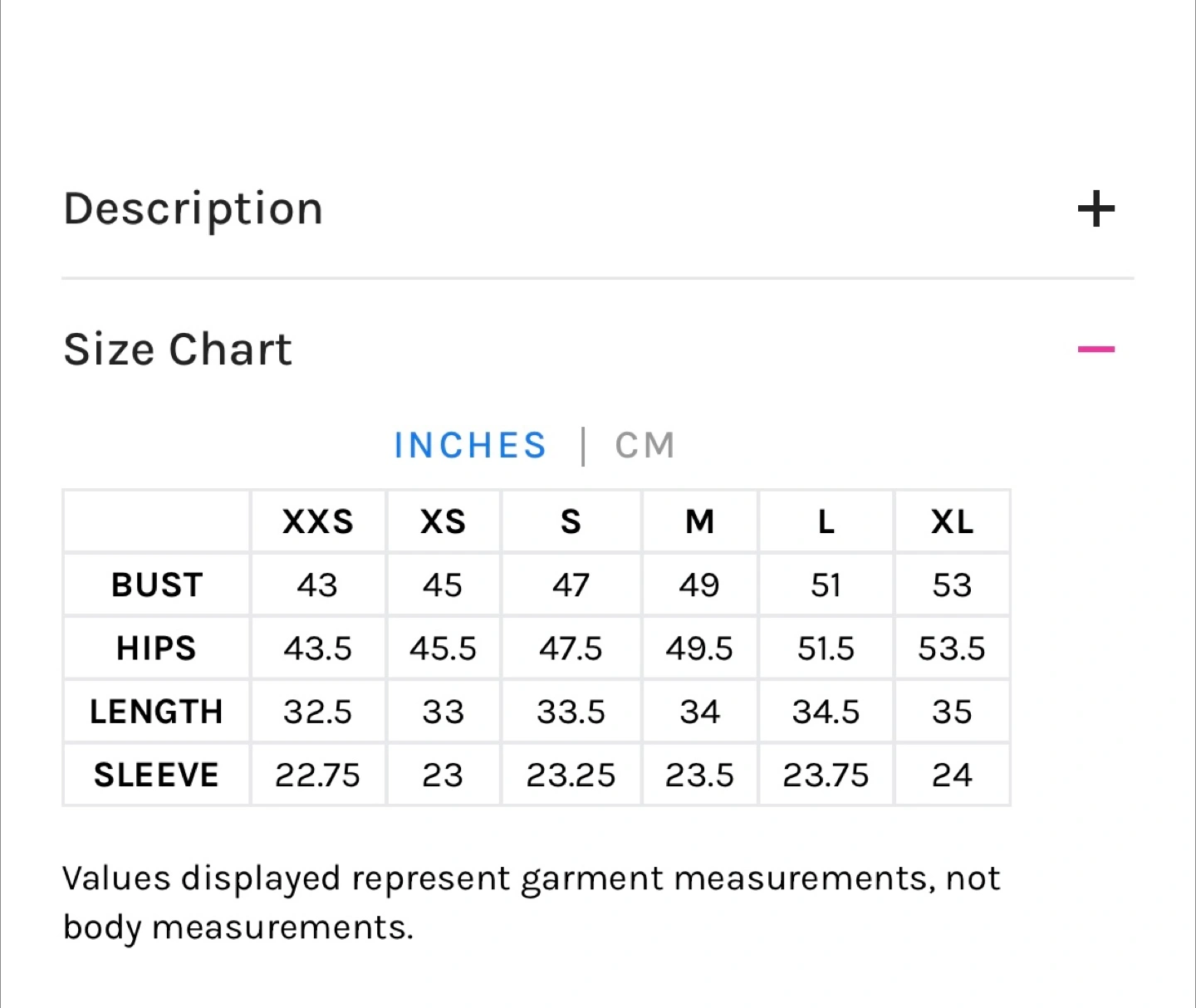This screenshot has height=1008, width=1196.
Task: Click XL hips value 53.5
Action: [952, 648]
